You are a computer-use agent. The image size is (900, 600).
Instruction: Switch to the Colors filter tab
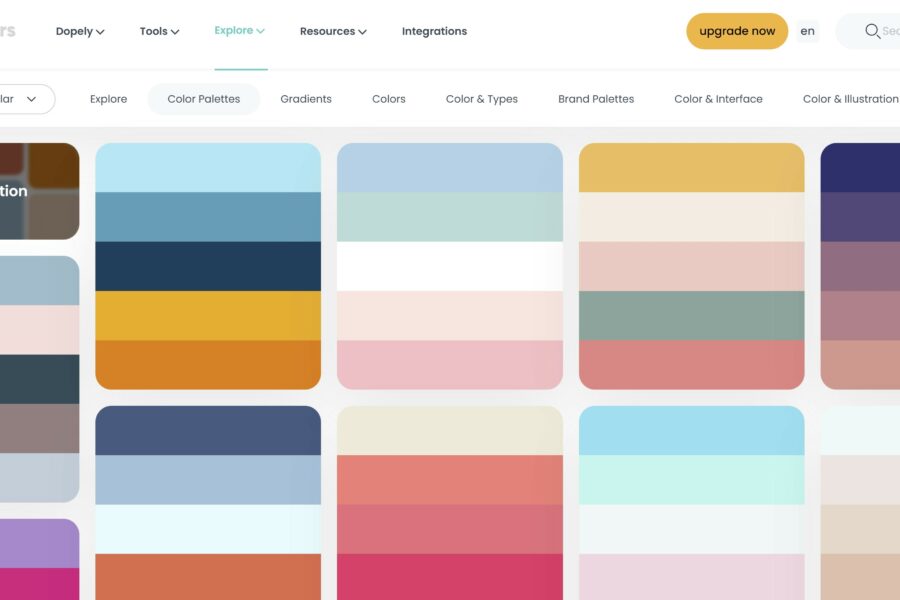[x=388, y=98]
